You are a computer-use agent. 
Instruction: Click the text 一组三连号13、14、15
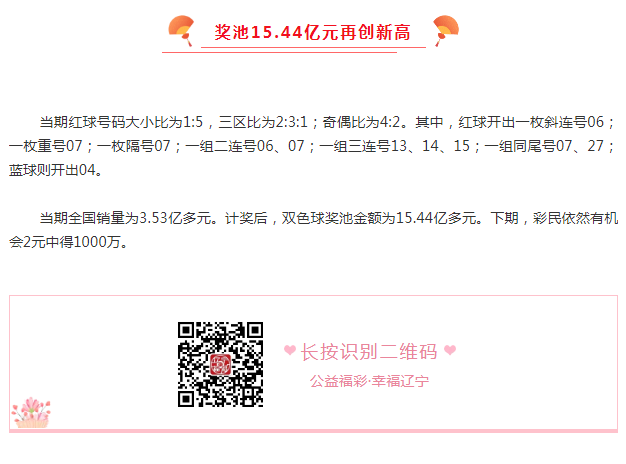(394, 146)
